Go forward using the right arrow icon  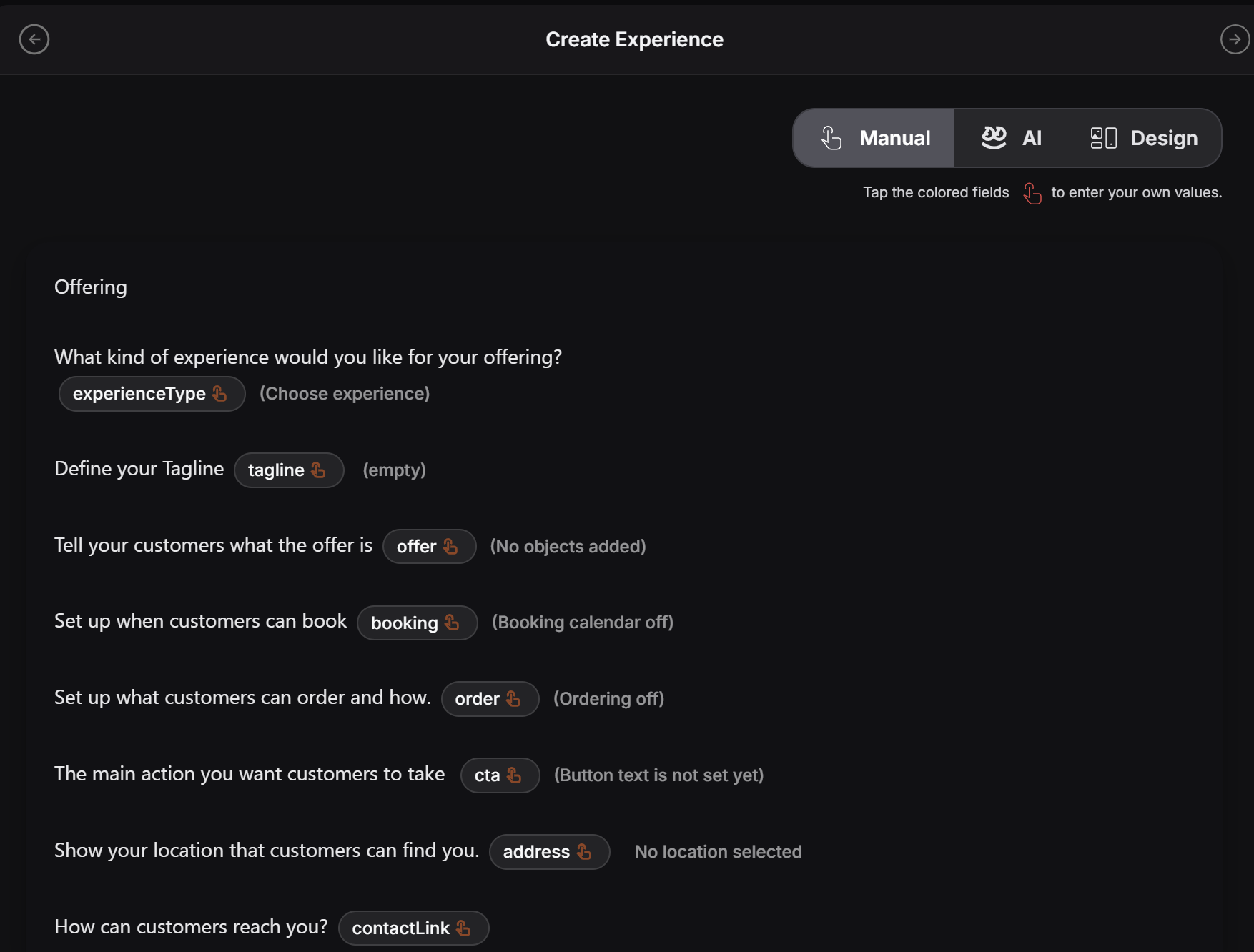pos(1235,39)
